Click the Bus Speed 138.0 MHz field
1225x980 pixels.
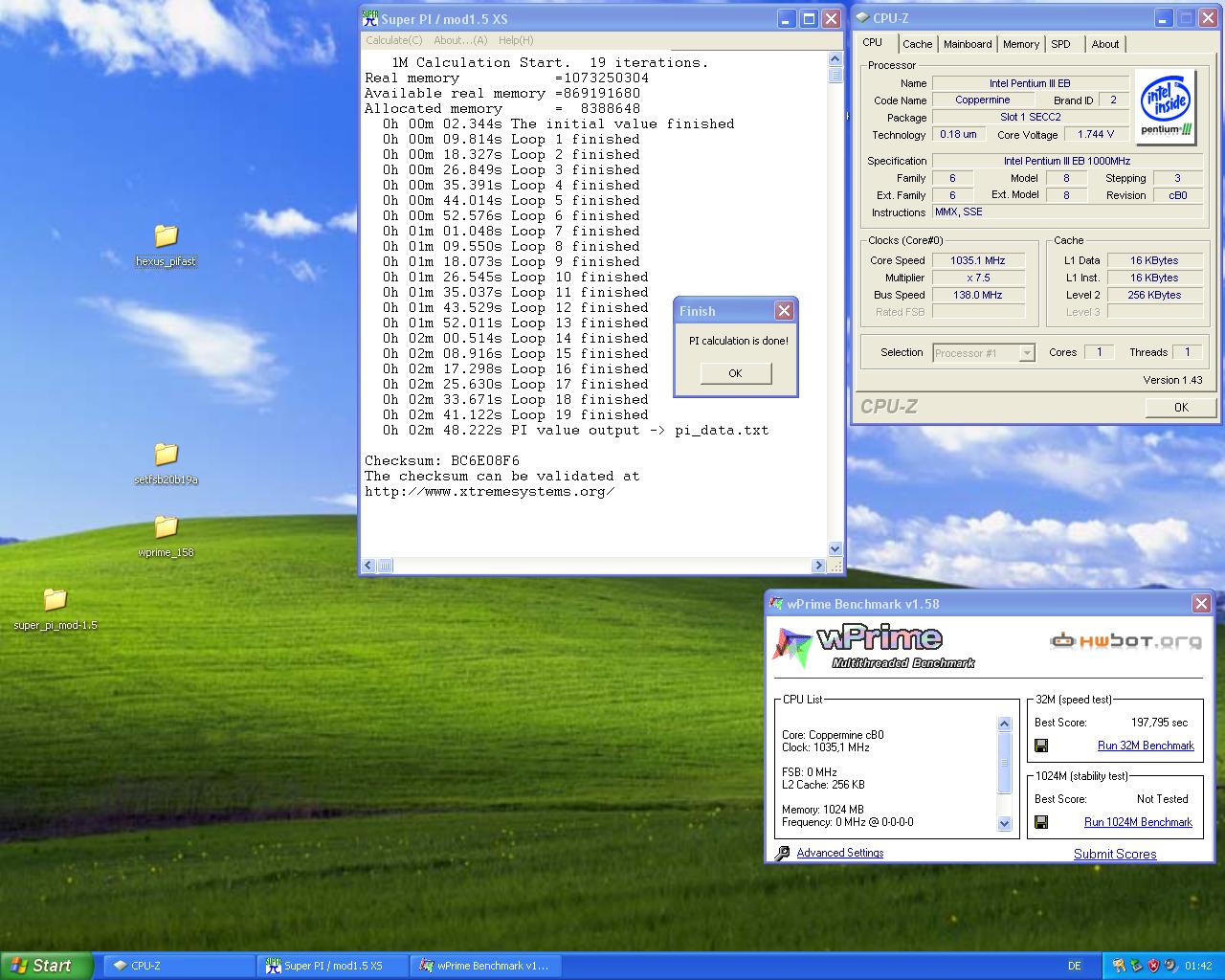pos(978,295)
